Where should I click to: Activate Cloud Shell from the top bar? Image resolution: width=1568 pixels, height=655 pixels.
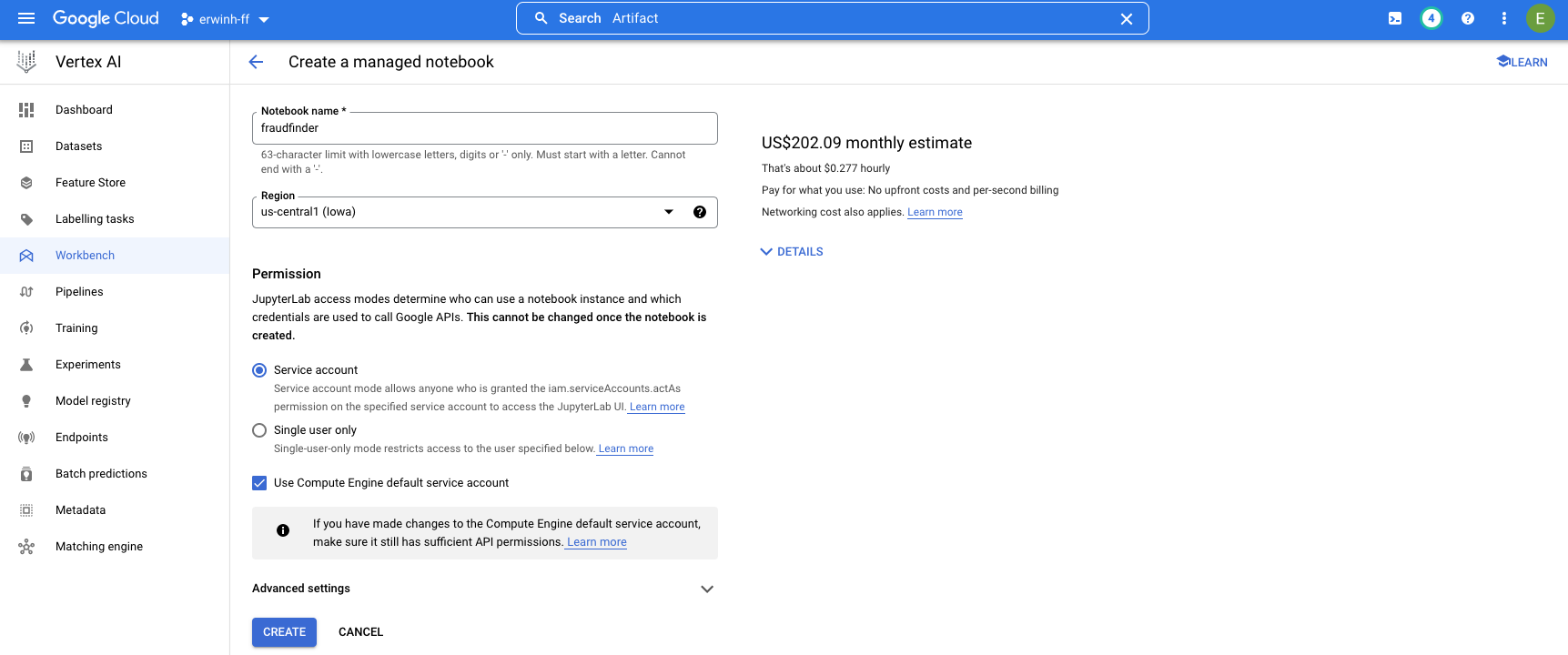(x=1394, y=18)
